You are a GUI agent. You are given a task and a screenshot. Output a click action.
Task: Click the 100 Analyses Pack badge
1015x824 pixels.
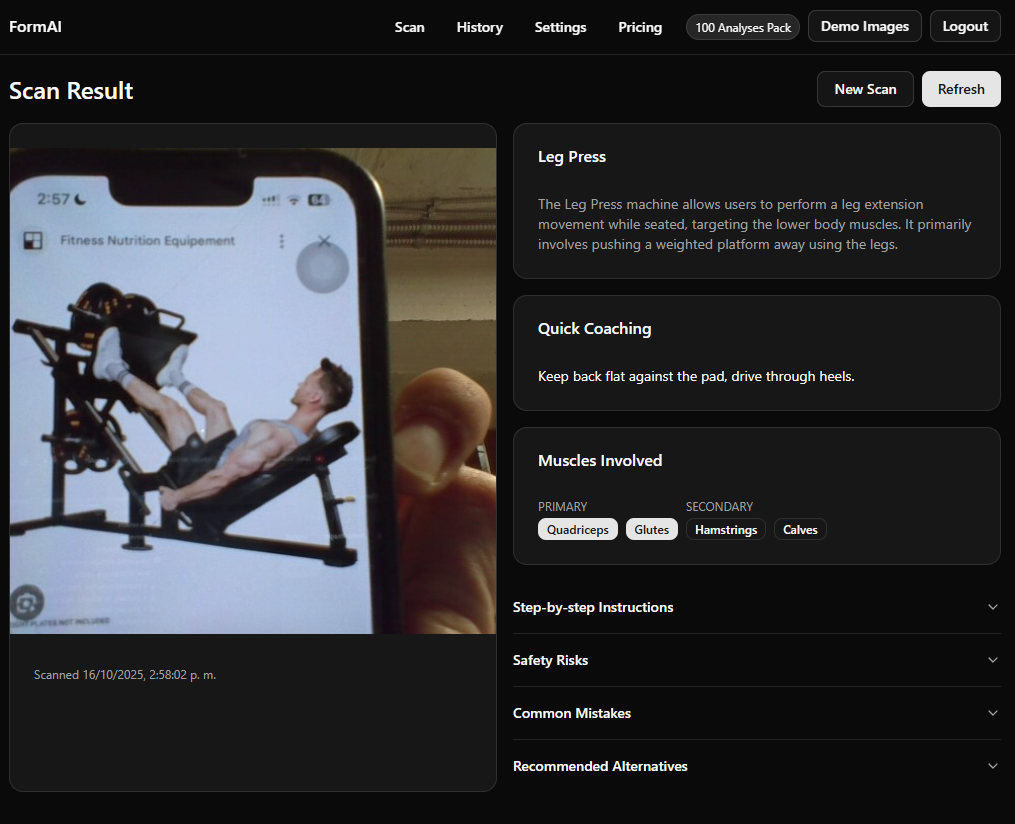tap(743, 27)
